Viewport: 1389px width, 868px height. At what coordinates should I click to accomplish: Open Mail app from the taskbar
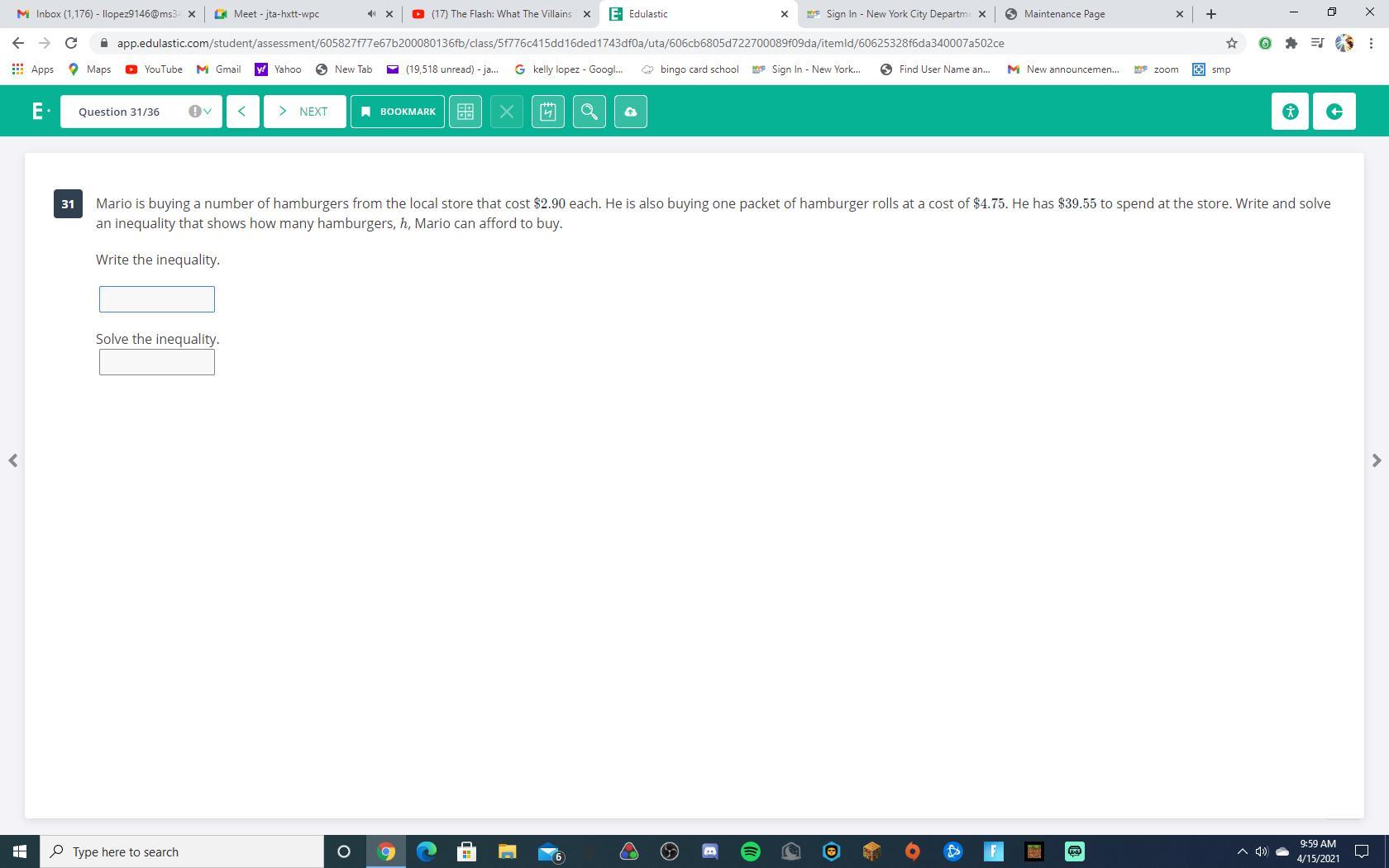pos(550,851)
